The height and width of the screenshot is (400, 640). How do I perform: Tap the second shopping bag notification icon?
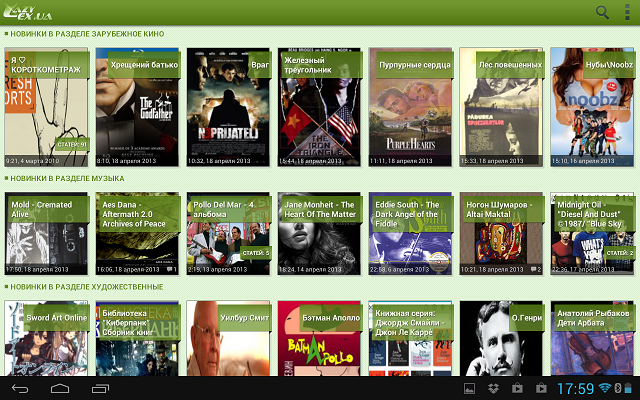(541, 388)
